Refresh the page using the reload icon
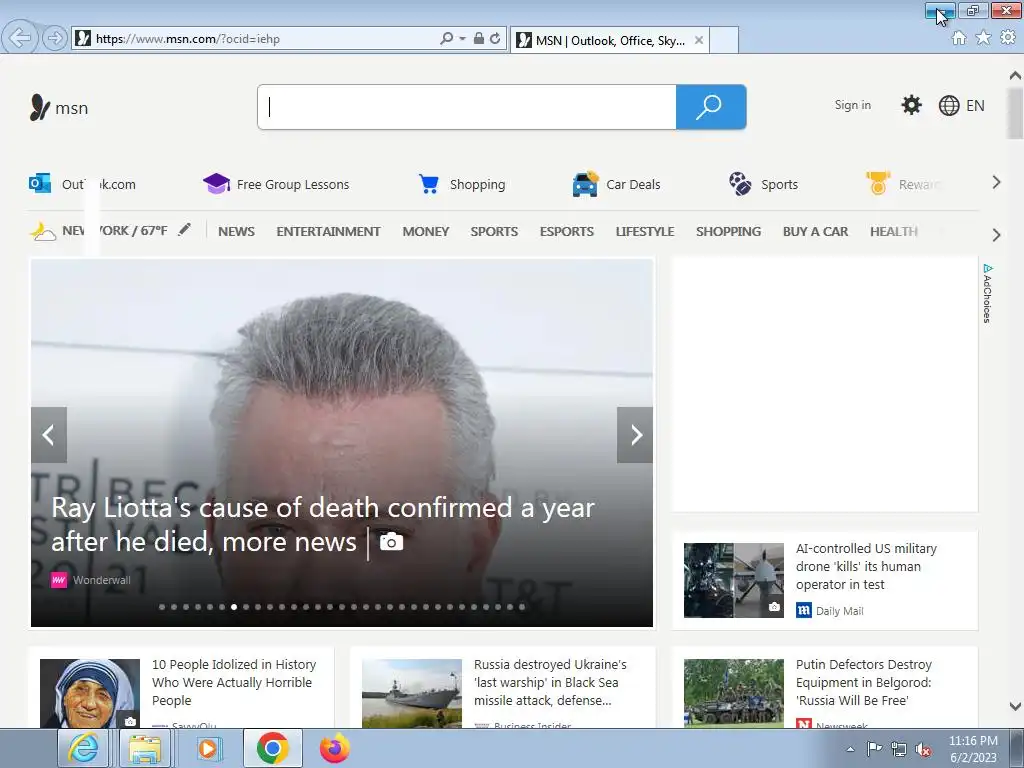 [496, 39]
